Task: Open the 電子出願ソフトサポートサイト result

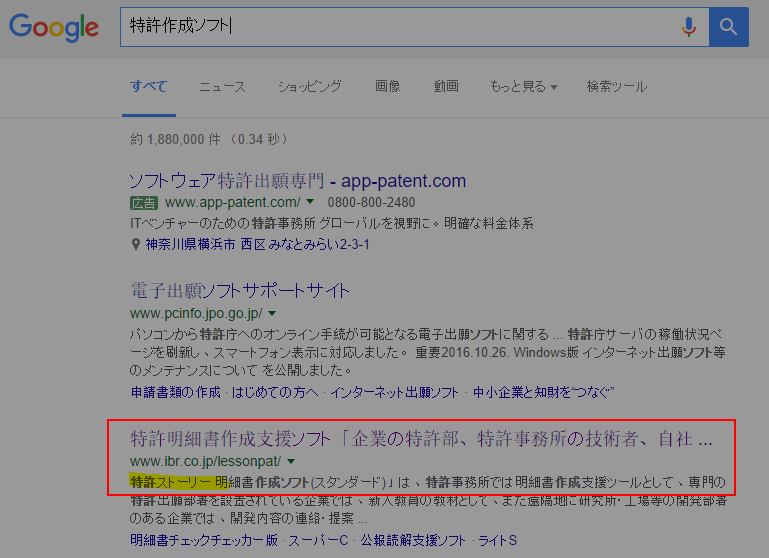Action: click(x=240, y=291)
